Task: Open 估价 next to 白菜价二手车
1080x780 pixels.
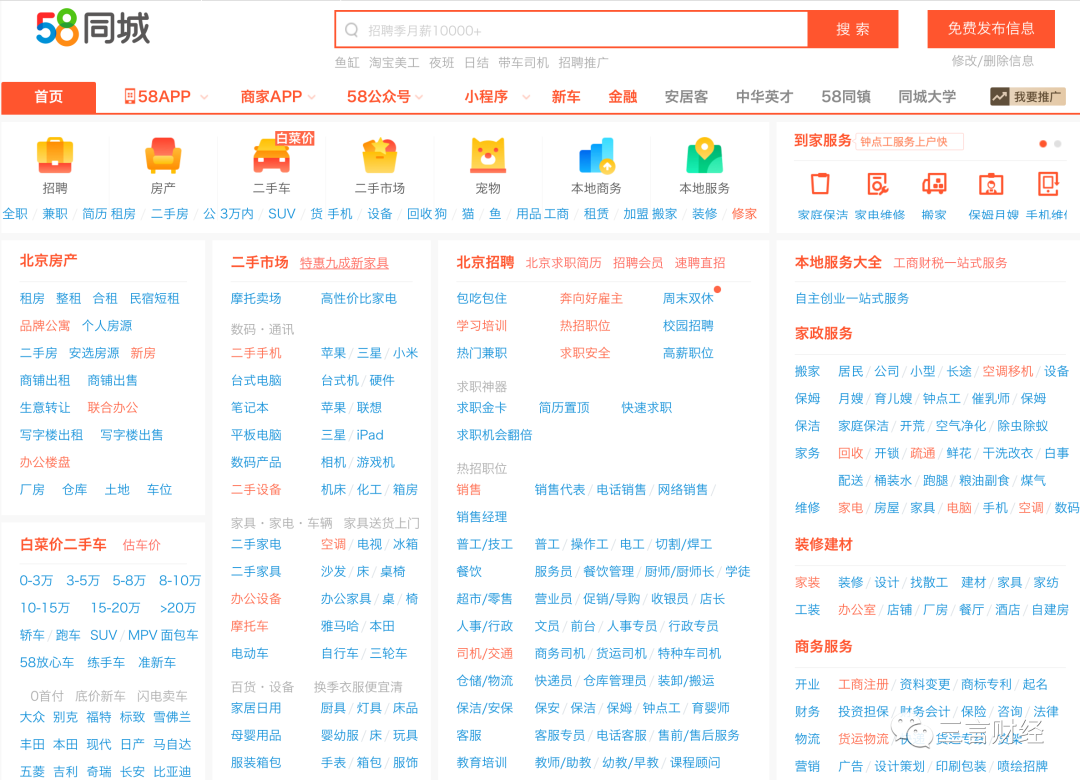Action: click(x=141, y=545)
